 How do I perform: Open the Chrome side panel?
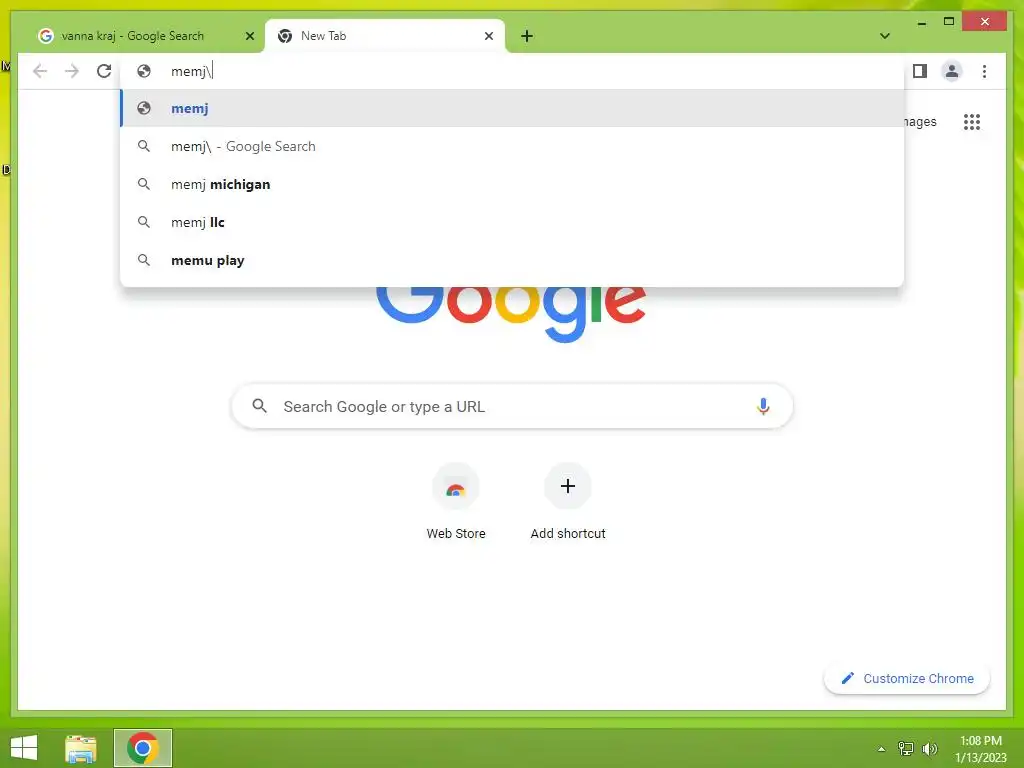[920, 71]
